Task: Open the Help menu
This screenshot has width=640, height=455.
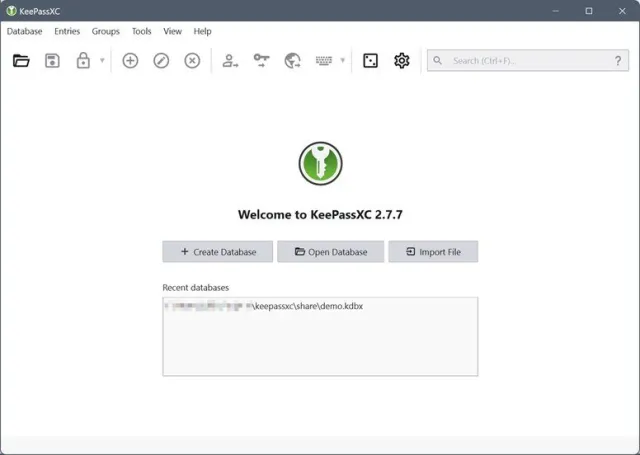Action: click(x=202, y=31)
